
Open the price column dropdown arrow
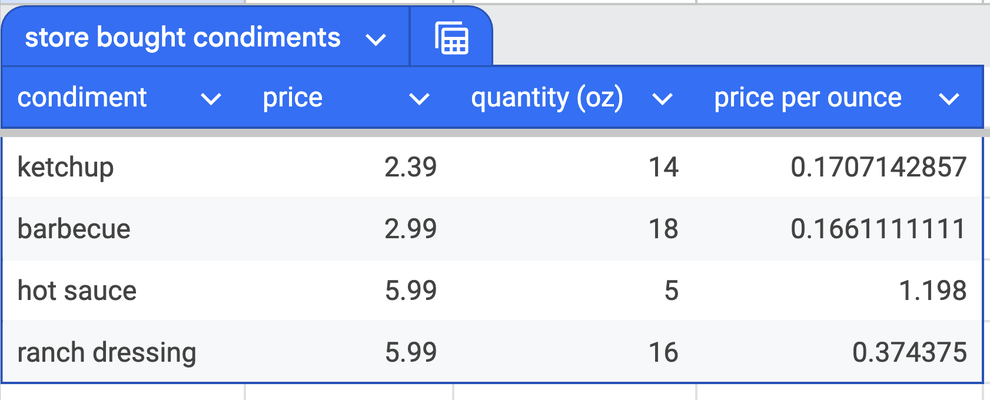(420, 98)
